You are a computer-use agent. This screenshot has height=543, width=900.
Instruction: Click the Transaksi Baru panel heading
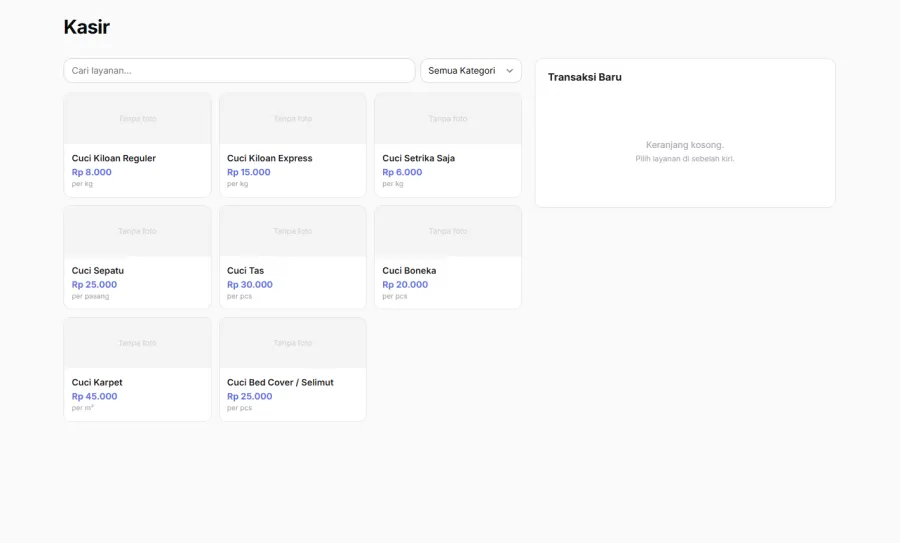[584, 77]
